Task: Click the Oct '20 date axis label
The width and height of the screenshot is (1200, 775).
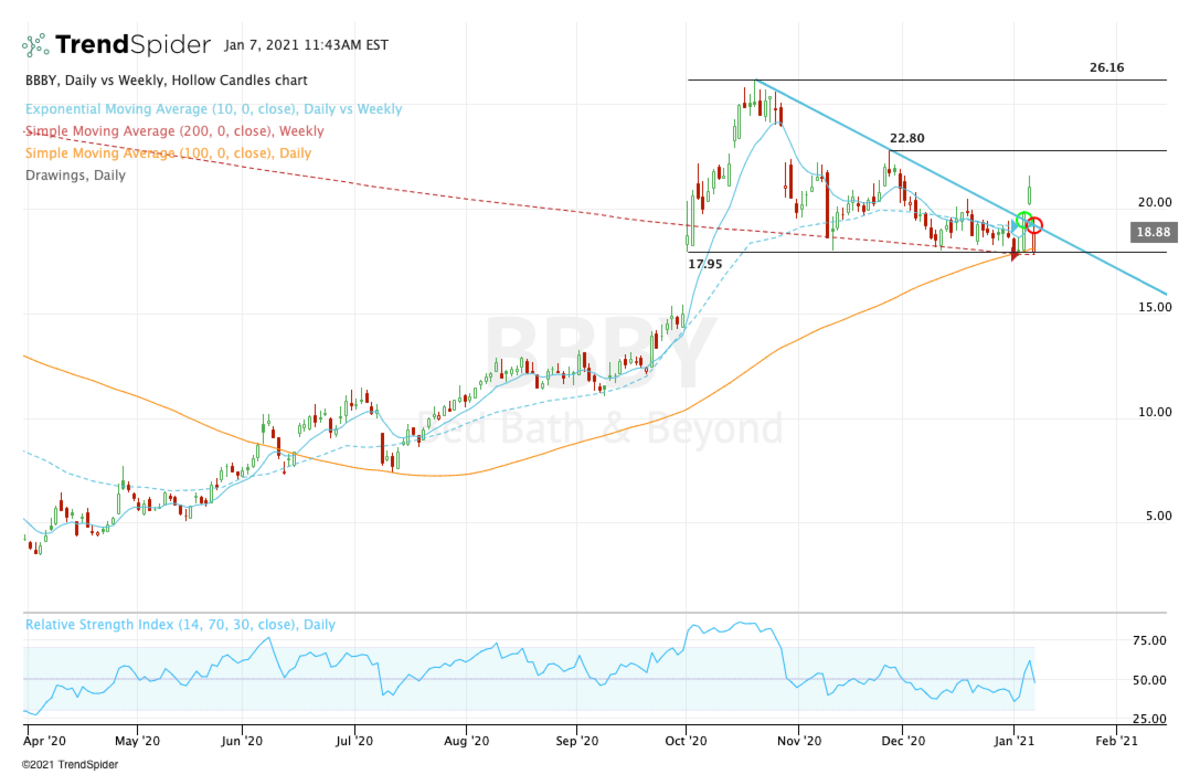Action: click(x=686, y=741)
